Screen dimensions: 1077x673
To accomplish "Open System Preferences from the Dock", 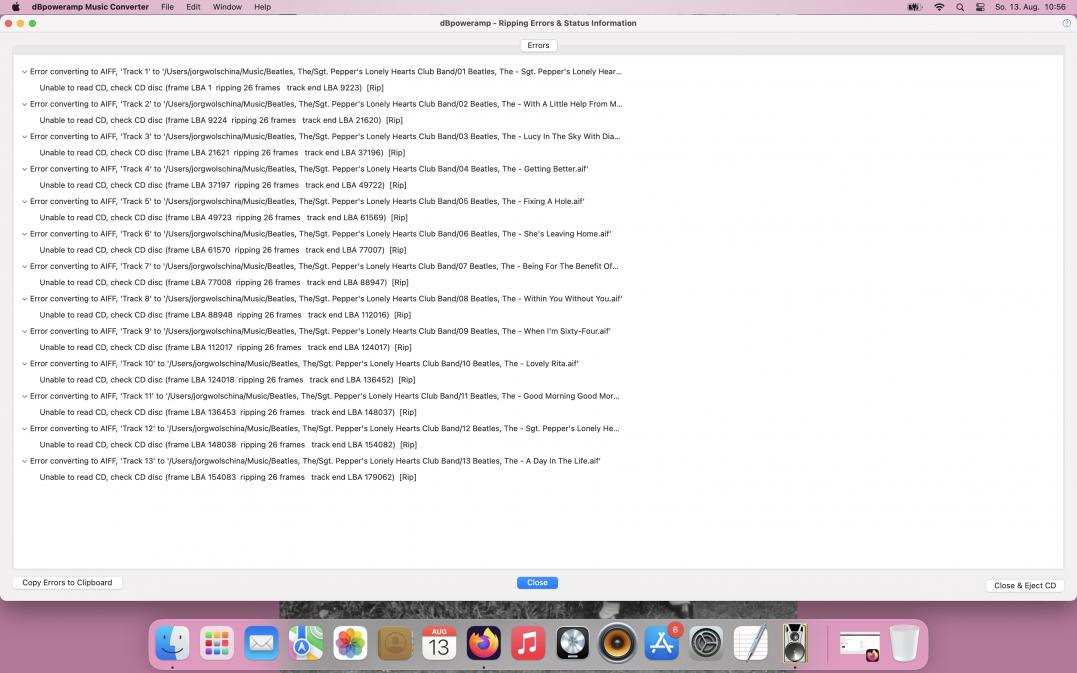I will click(706, 643).
